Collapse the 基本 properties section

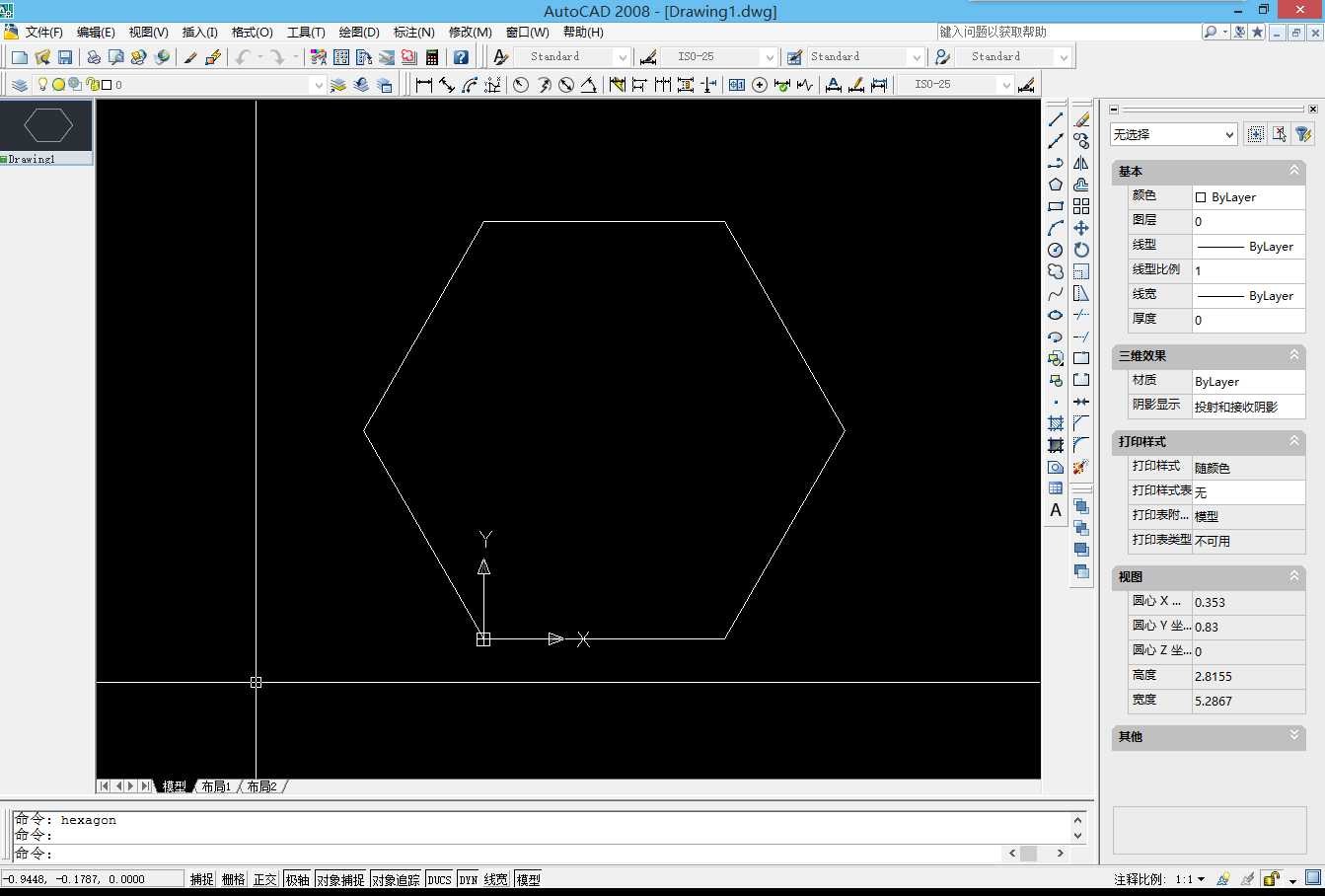(1294, 171)
